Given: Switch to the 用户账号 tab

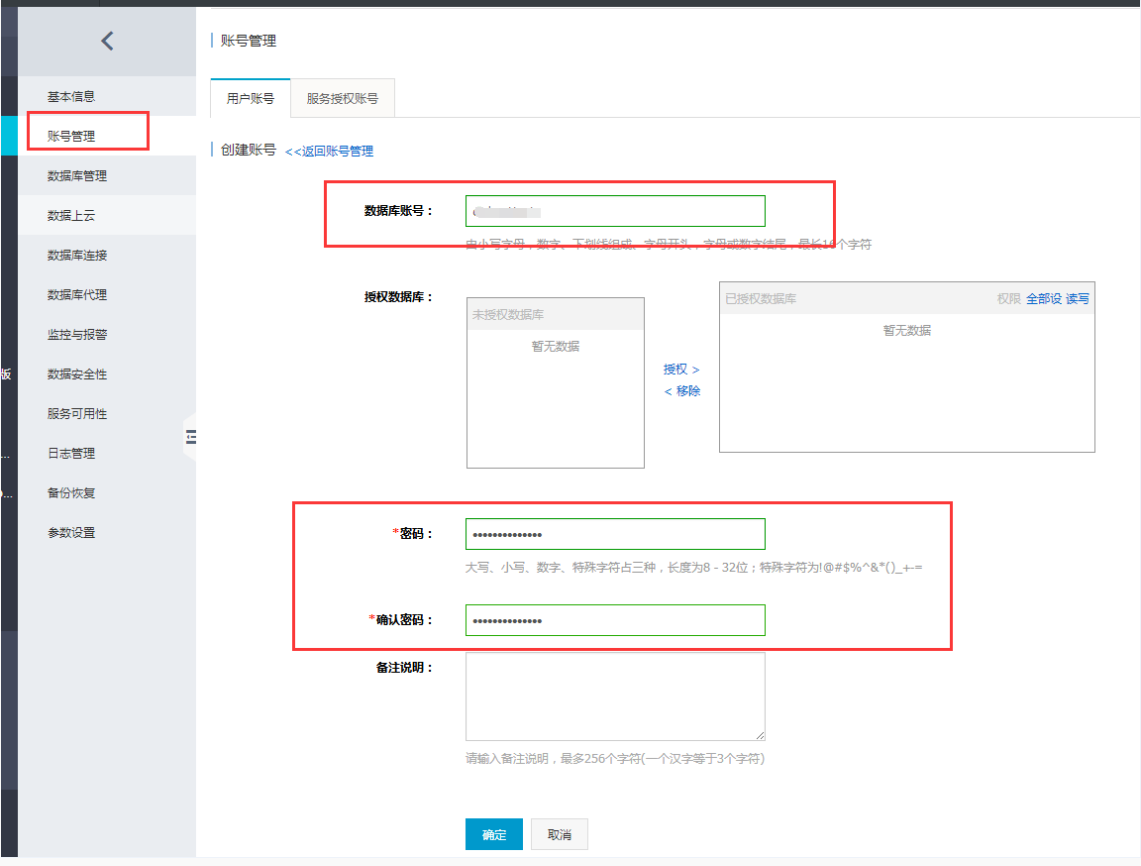Looking at the screenshot, I should tap(250, 99).
